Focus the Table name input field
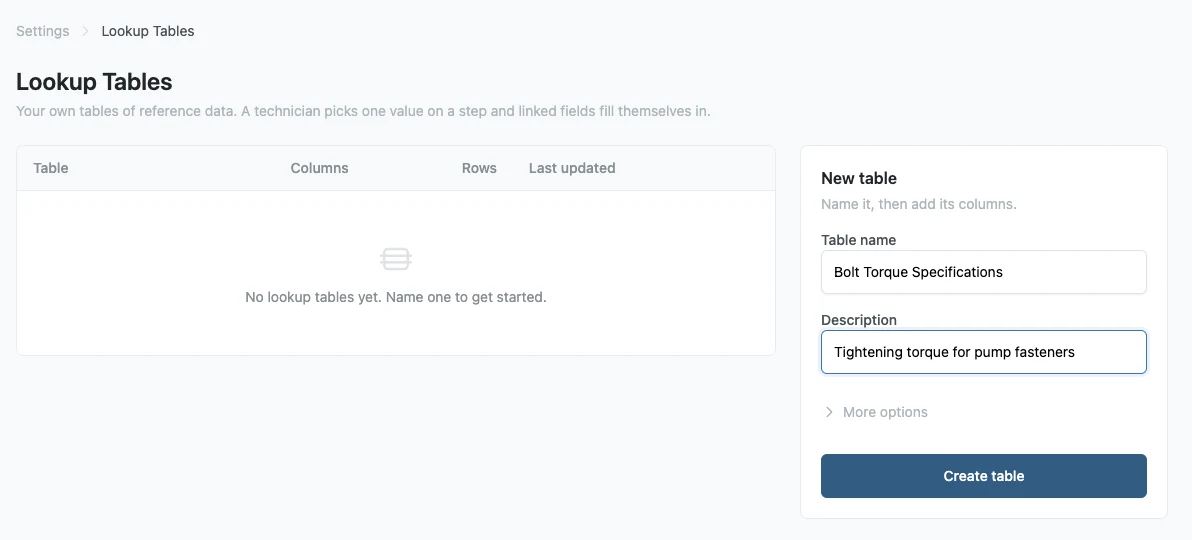 [x=984, y=272]
